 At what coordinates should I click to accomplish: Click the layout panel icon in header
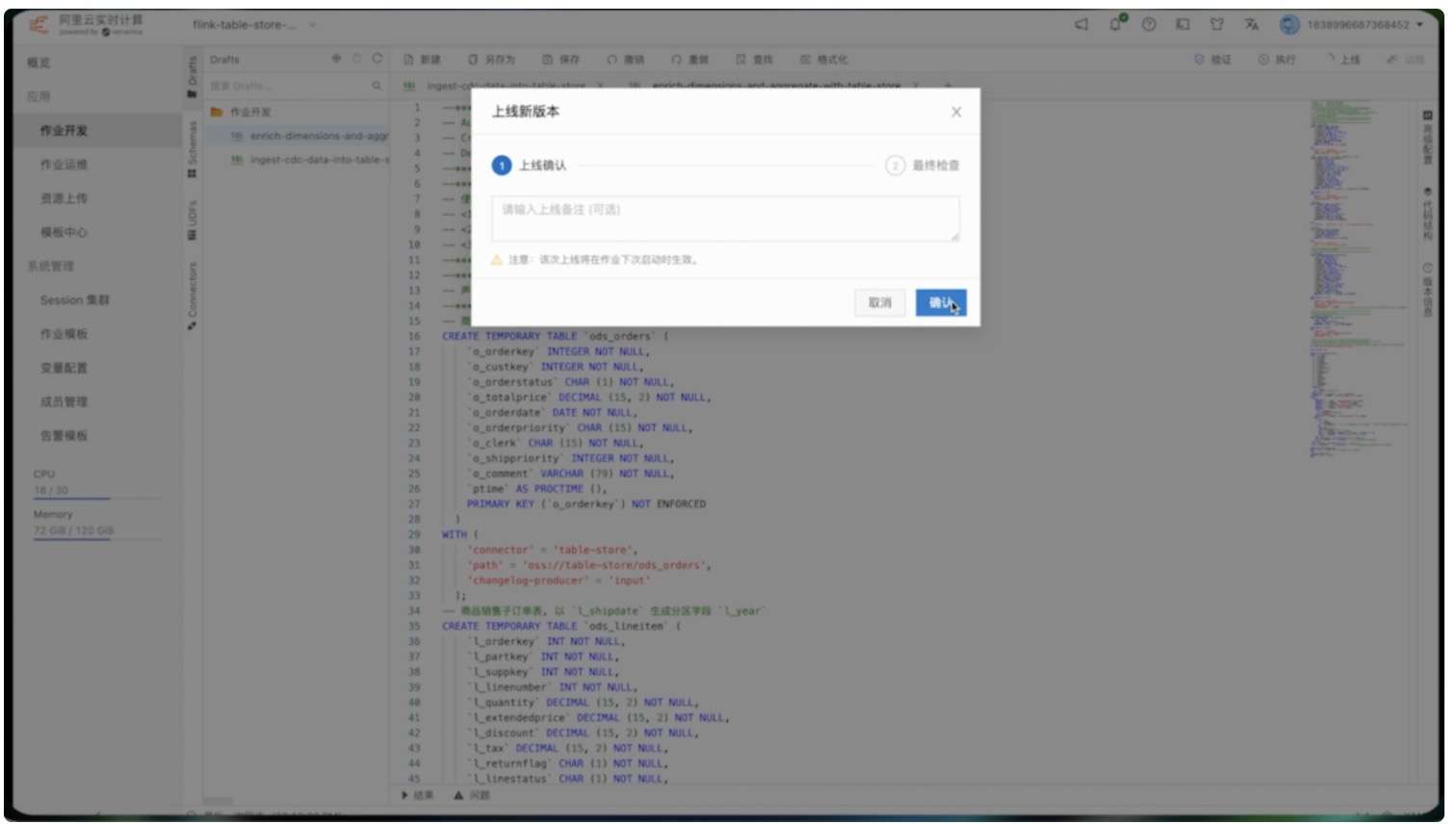(x=1183, y=24)
